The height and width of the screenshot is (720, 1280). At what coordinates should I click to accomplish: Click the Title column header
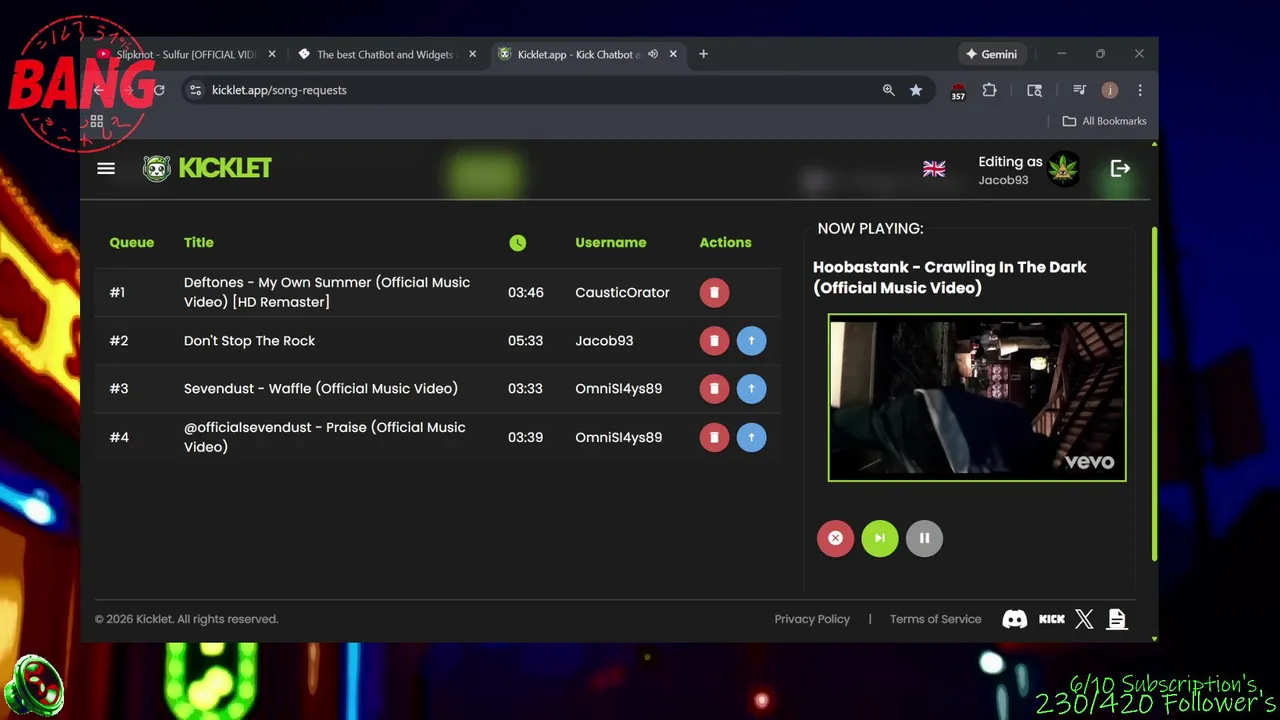point(199,243)
